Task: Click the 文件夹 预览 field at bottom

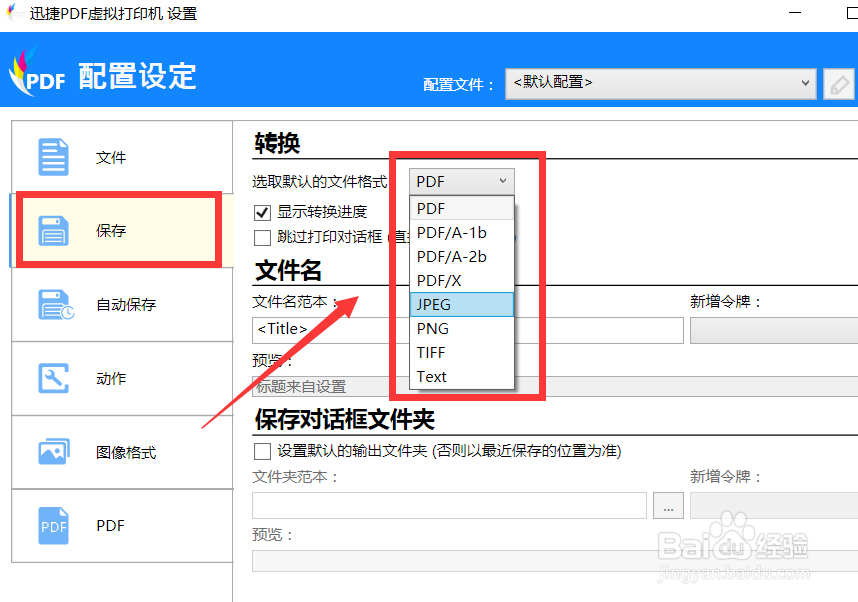Action: tap(555, 562)
